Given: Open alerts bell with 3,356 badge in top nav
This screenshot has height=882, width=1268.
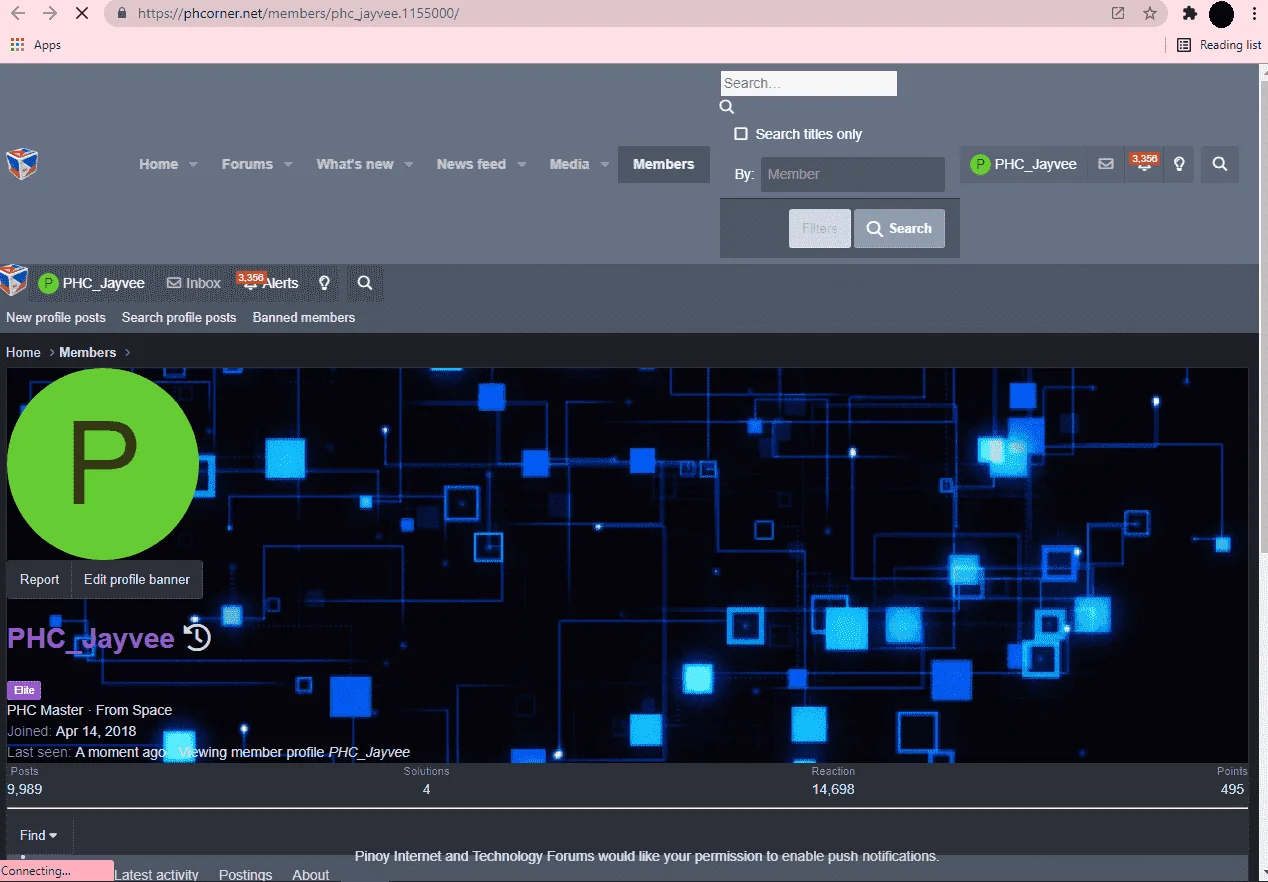Looking at the screenshot, I should tap(1143, 164).
